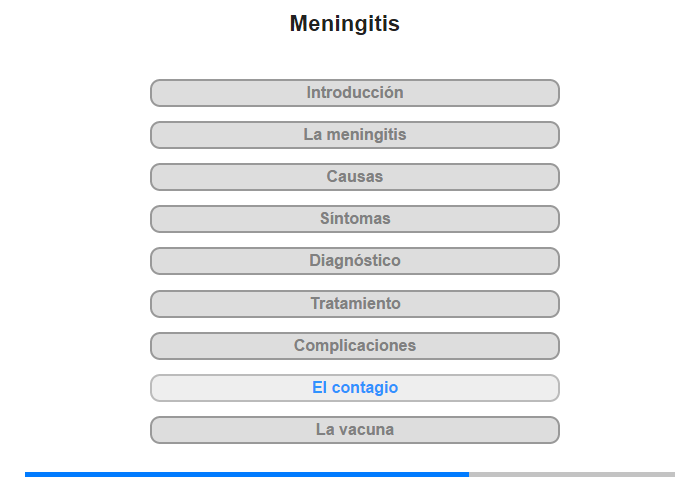Click the highlighted El contagio button

[x=354, y=388]
